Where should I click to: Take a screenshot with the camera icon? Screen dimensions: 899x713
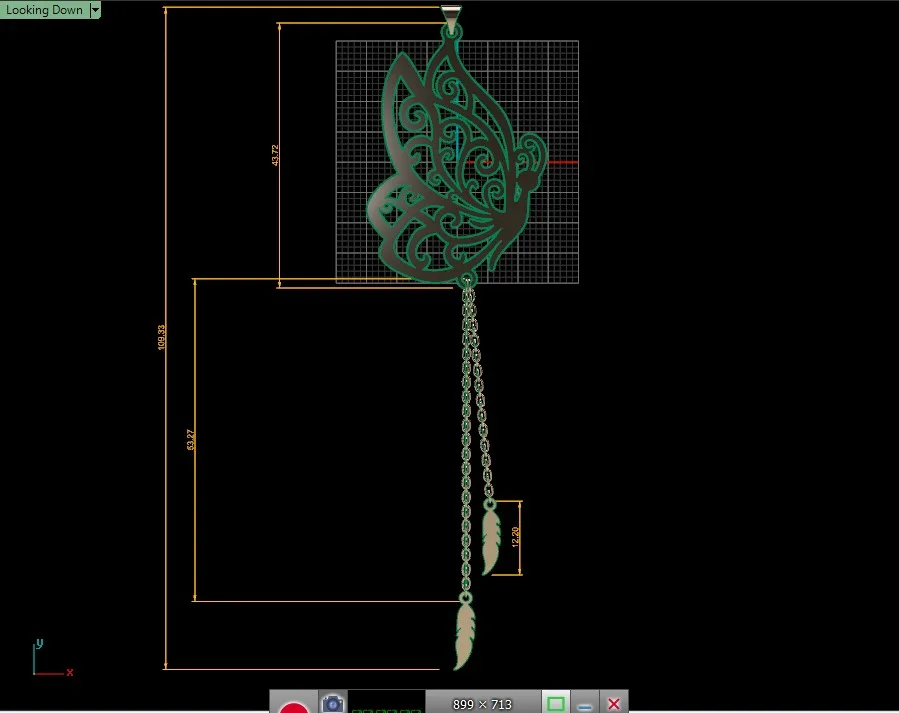click(x=333, y=704)
